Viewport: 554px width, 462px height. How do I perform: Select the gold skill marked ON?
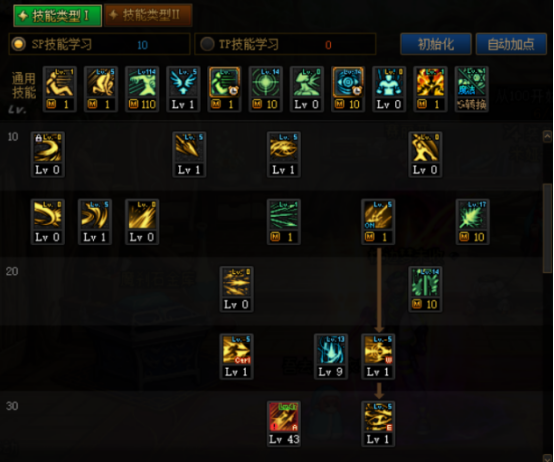378,222
